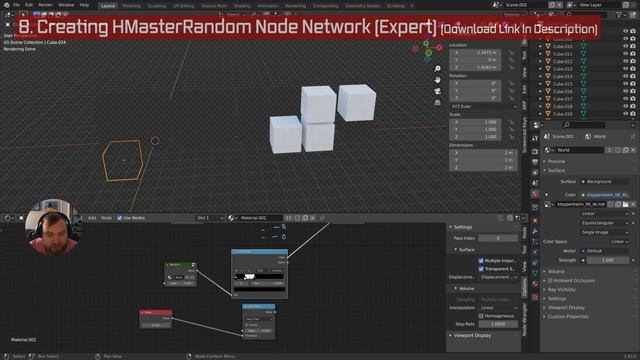Open the Object properties orange square tab
Viewport: 640px width, 360px height.
coord(535,221)
